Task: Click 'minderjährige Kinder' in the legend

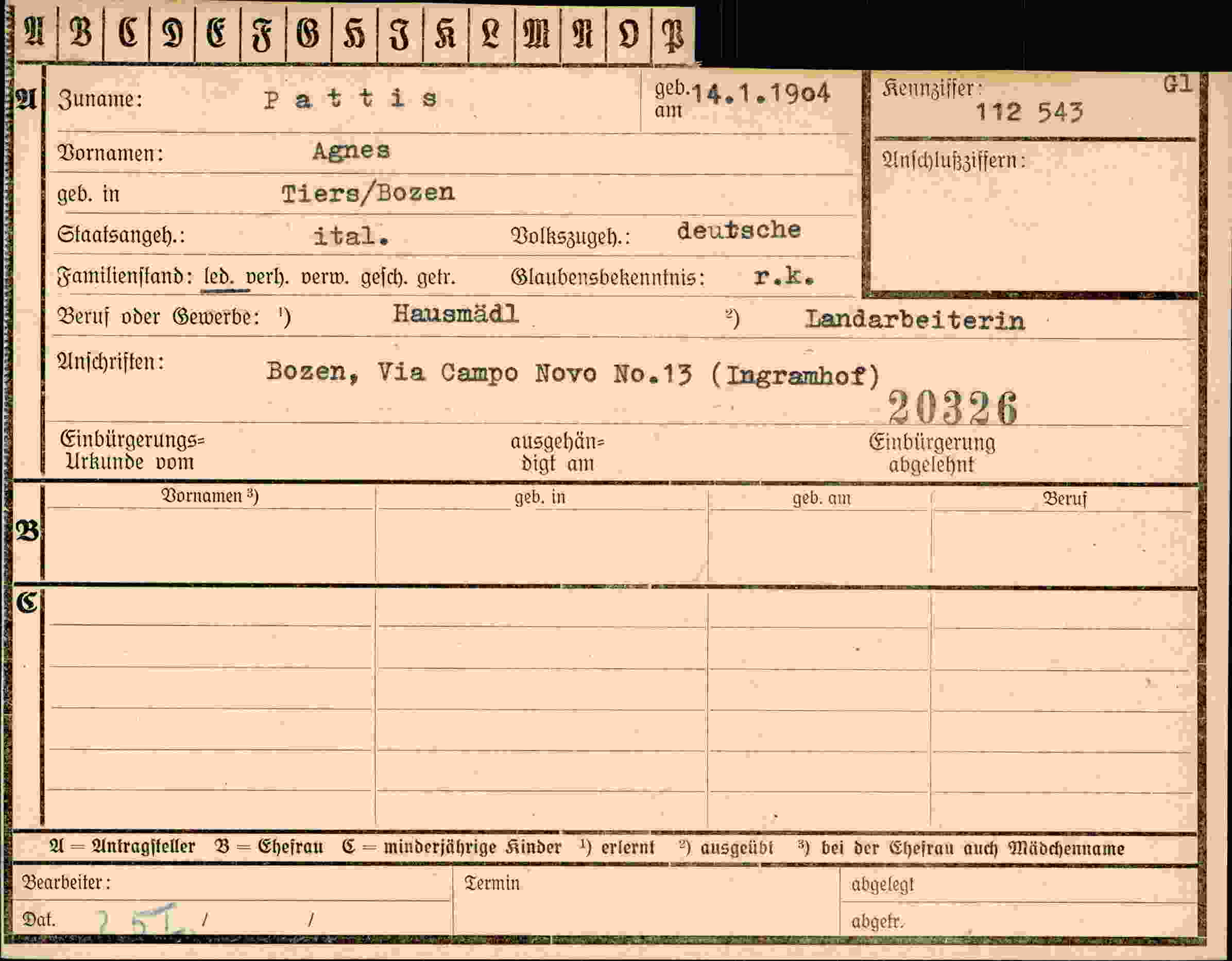Action: click(x=472, y=847)
